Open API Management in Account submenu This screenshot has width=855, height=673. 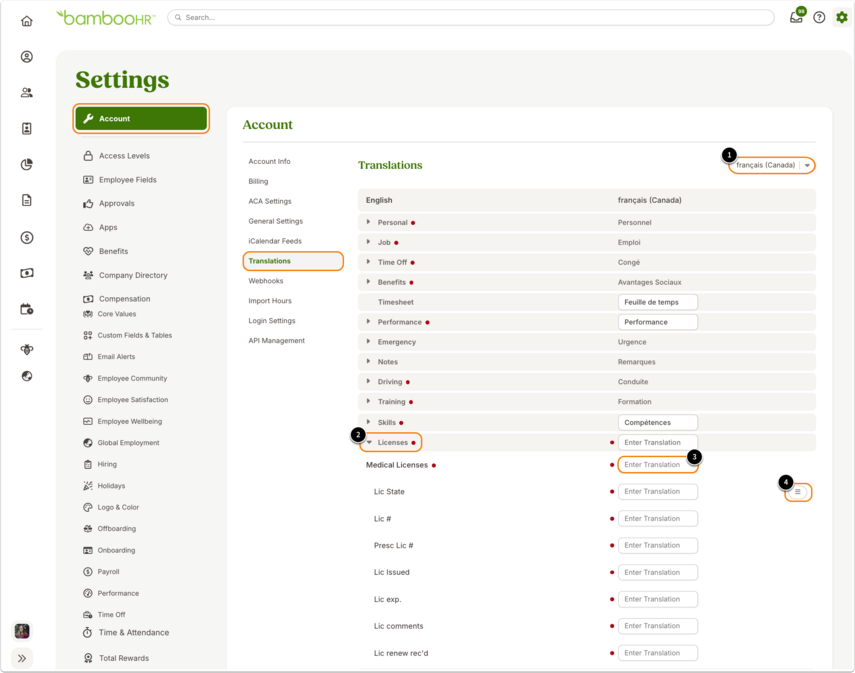pos(276,341)
